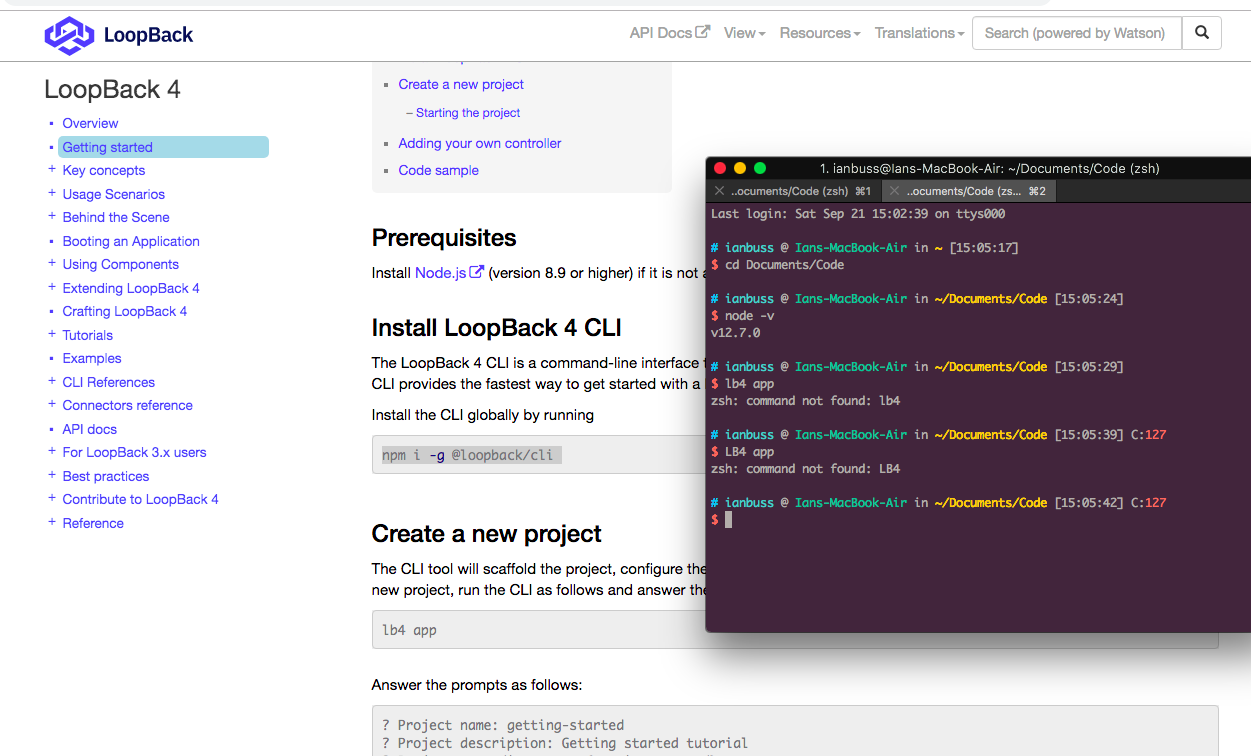This screenshot has height=756, width=1251.
Task: Click the v12.7.0 output in terminal
Action: click(x=736, y=333)
